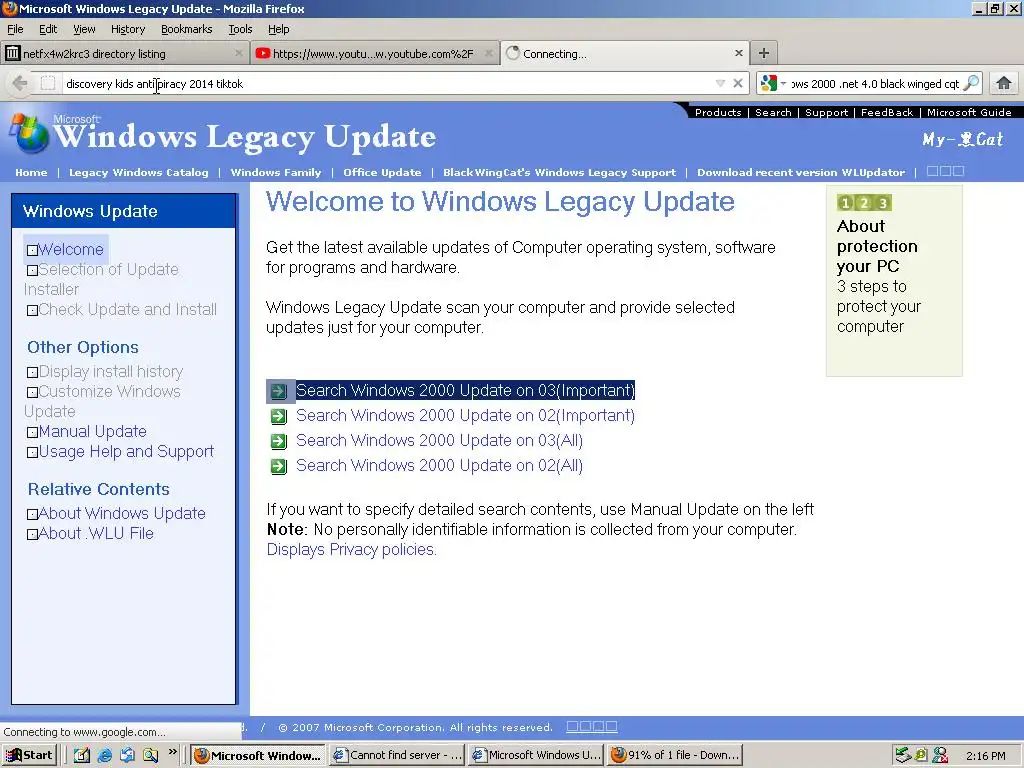
Task: Click the fourth quick launch search icon
Action: click(150, 755)
